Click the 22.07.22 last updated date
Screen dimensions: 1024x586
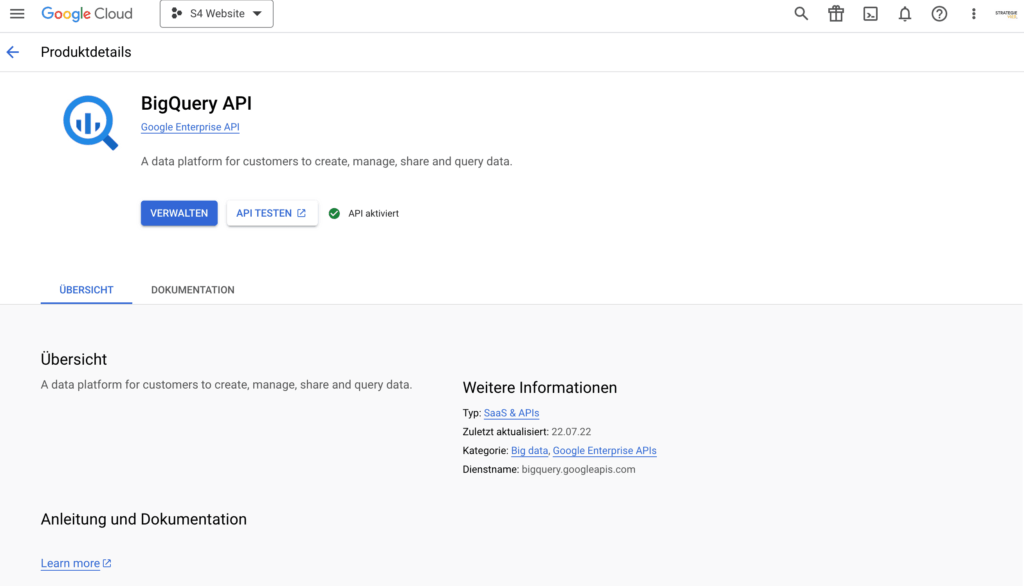point(571,432)
